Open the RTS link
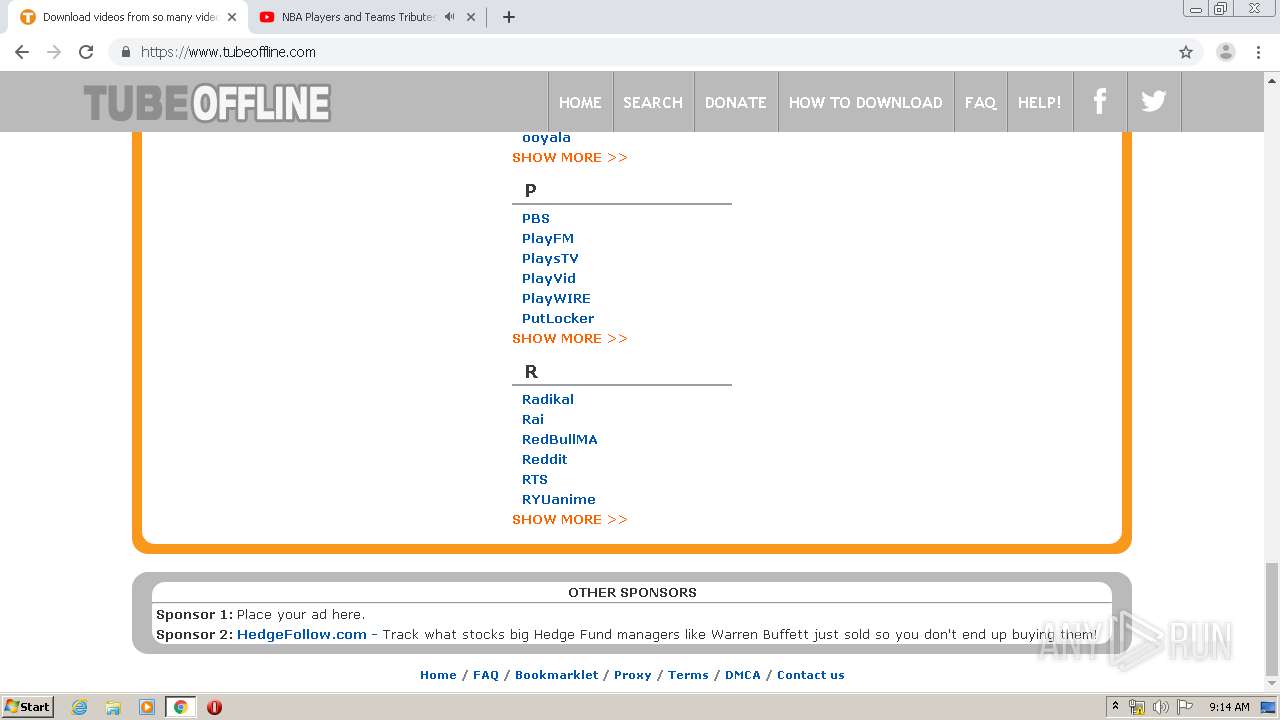Image resolution: width=1280 pixels, height=720 pixels. (x=535, y=479)
